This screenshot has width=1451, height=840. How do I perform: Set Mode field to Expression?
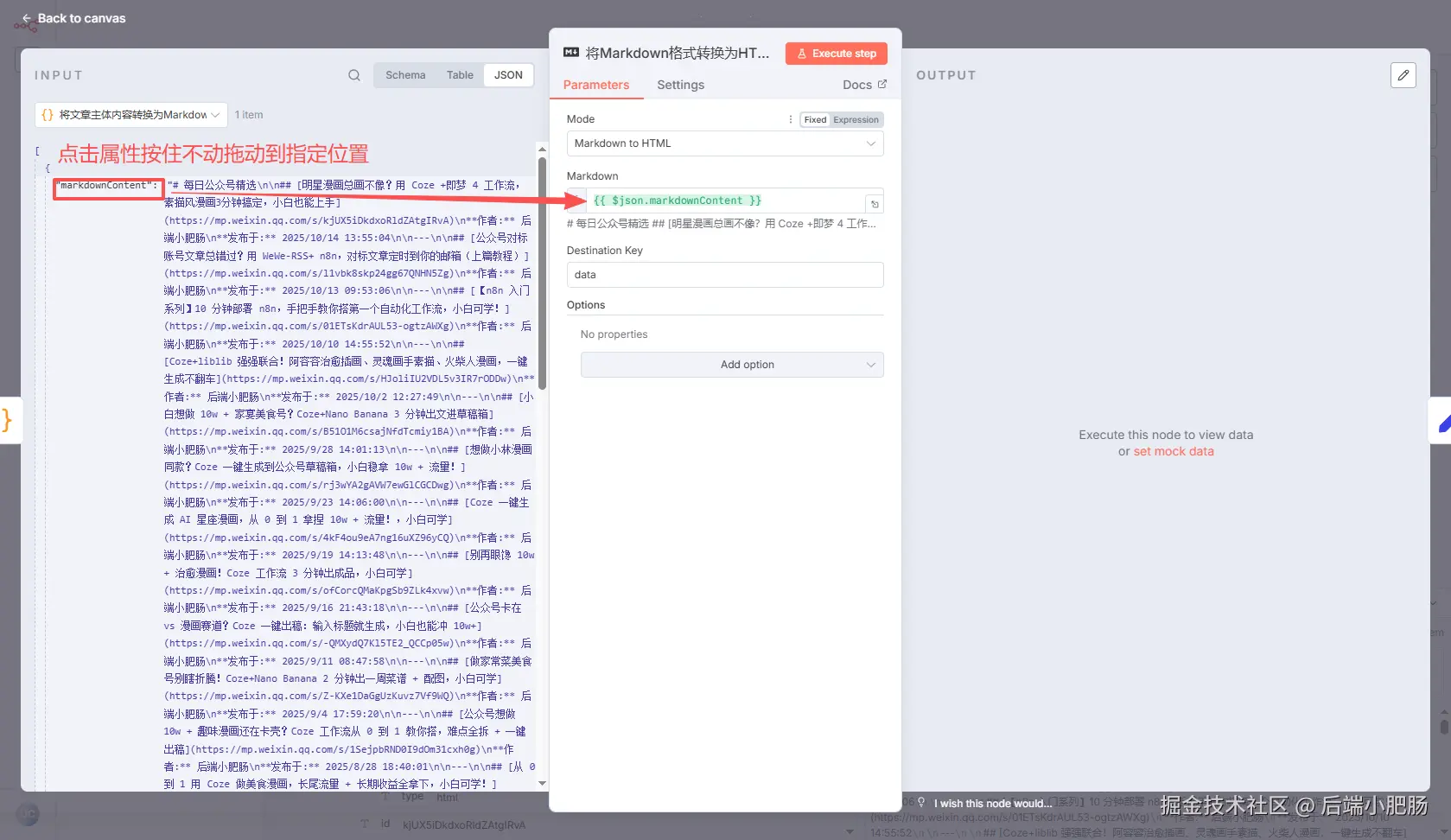pos(856,120)
